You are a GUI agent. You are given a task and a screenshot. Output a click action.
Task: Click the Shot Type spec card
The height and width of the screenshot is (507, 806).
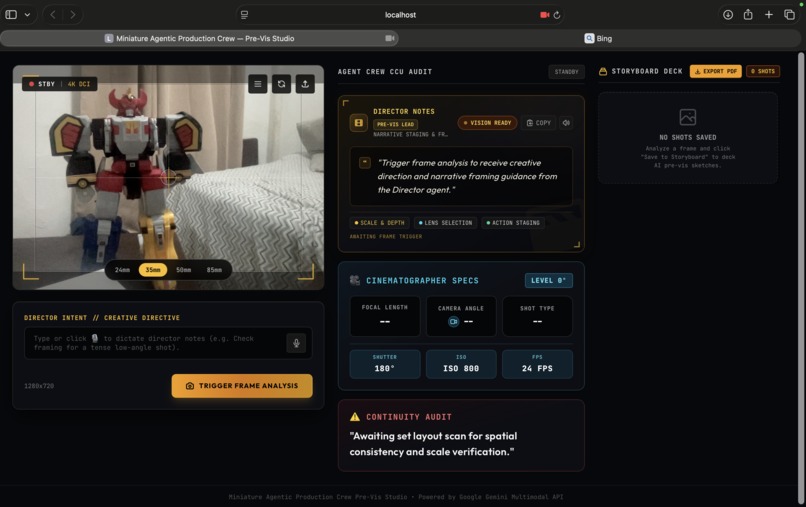[537, 316]
